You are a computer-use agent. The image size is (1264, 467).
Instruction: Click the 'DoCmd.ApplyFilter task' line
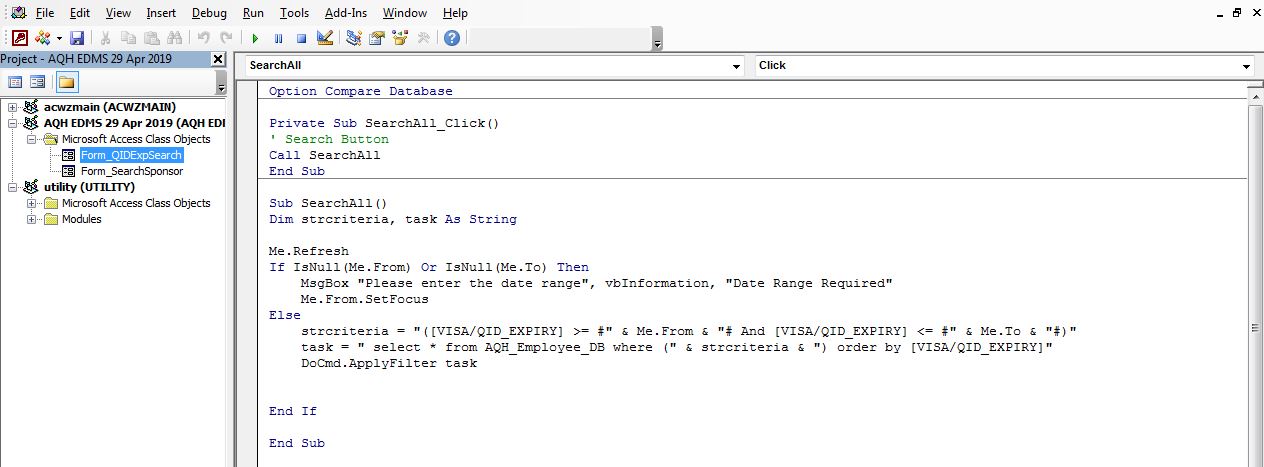(x=389, y=363)
